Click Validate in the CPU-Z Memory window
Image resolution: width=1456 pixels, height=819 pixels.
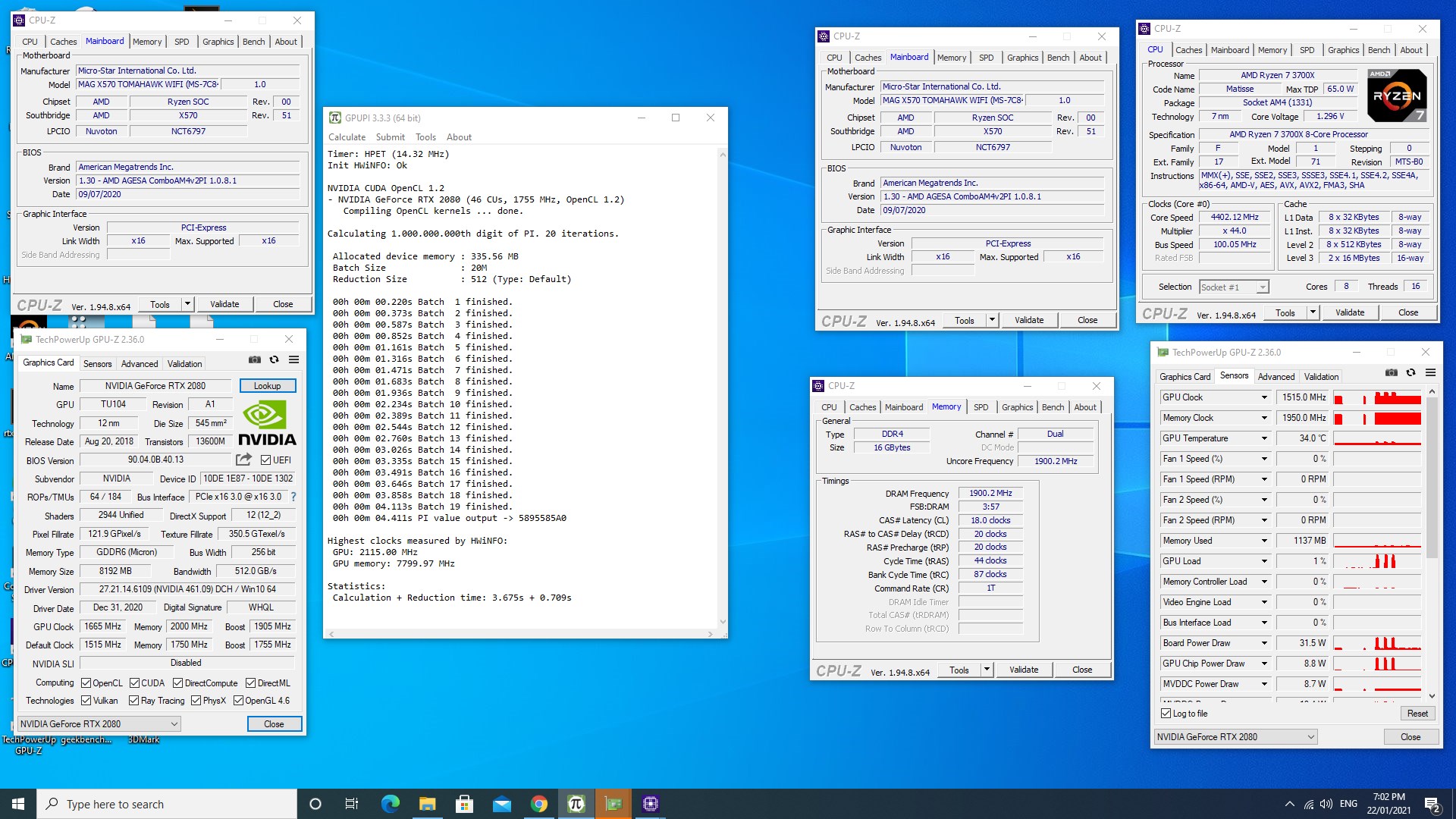(1024, 670)
